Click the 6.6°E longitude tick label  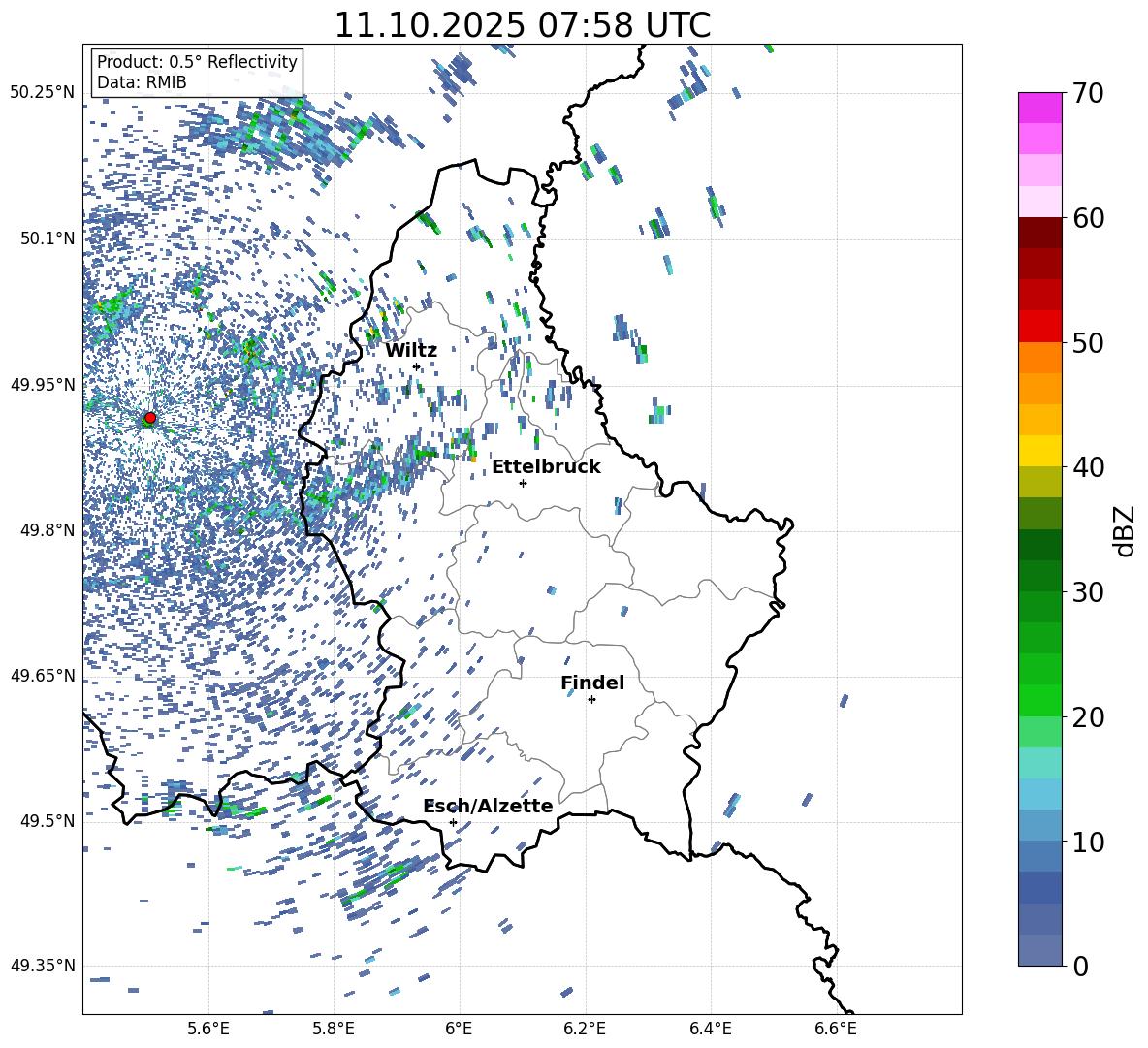(836, 1028)
